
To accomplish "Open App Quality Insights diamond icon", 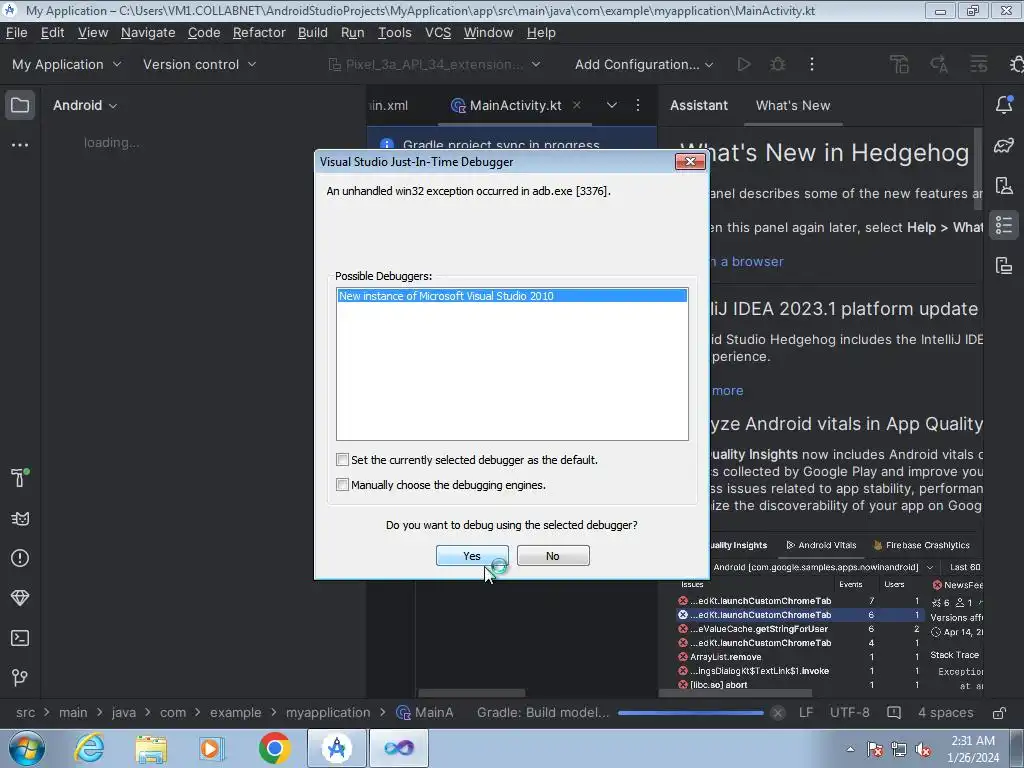I will (20, 598).
